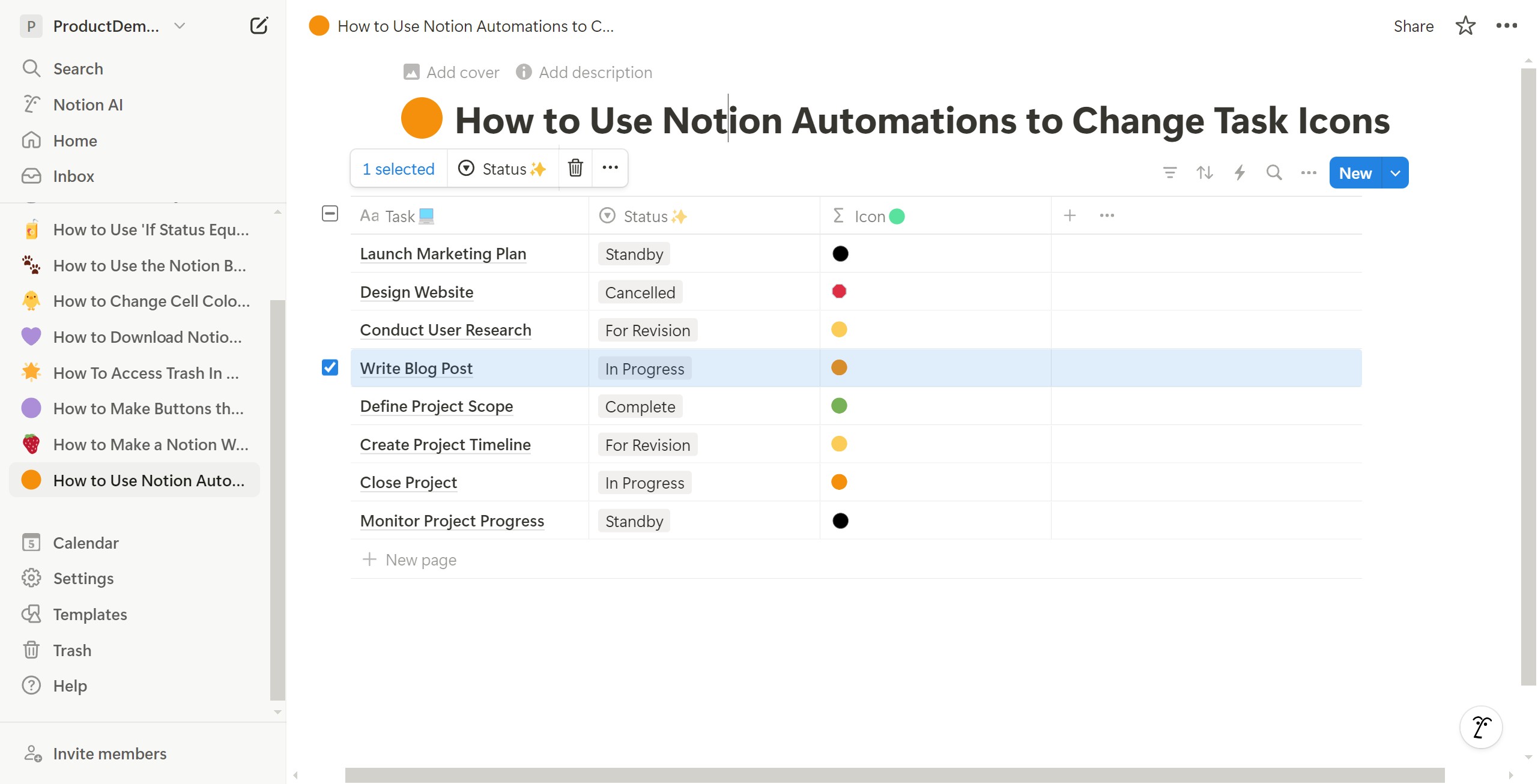Open the Close Project task

click(x=408, y=482)
